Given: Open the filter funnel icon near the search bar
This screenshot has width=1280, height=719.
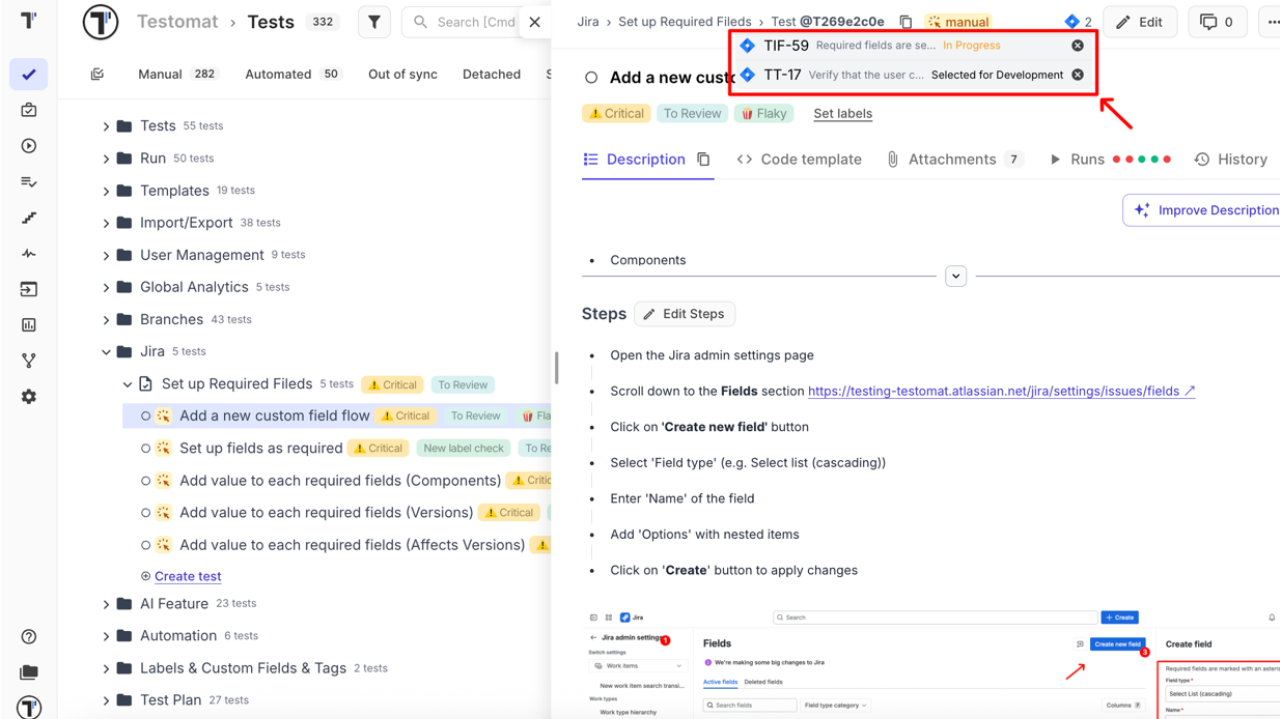Looking at the screenshot, I should click(374, 21).
